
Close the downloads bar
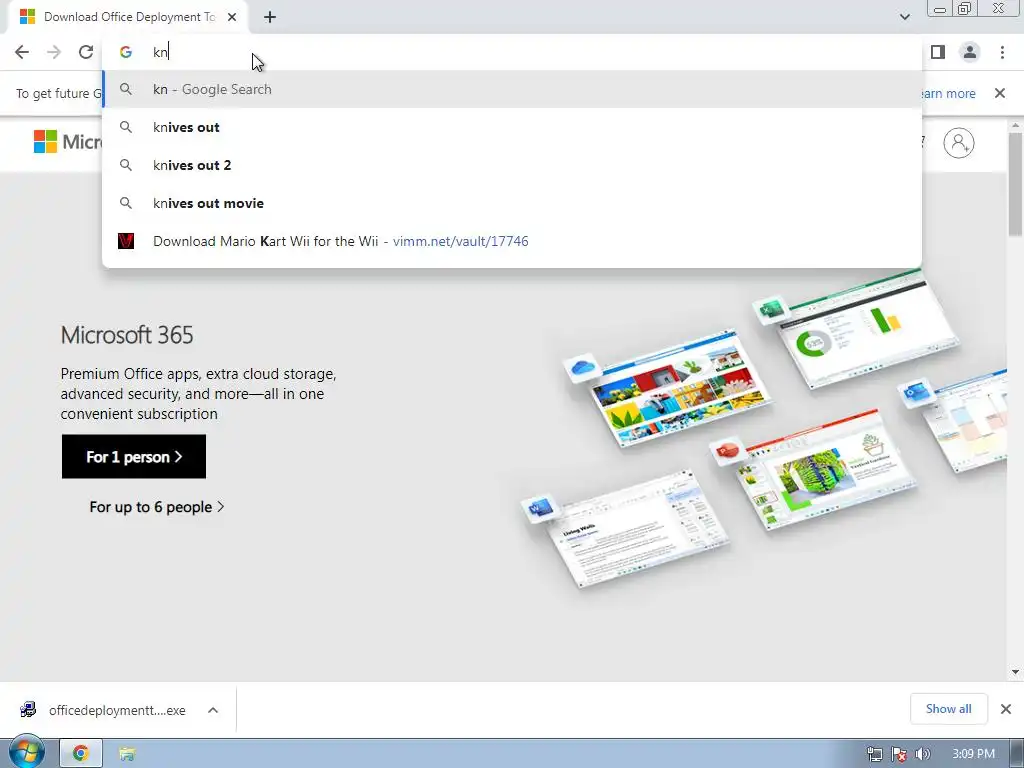point(1006,709)
